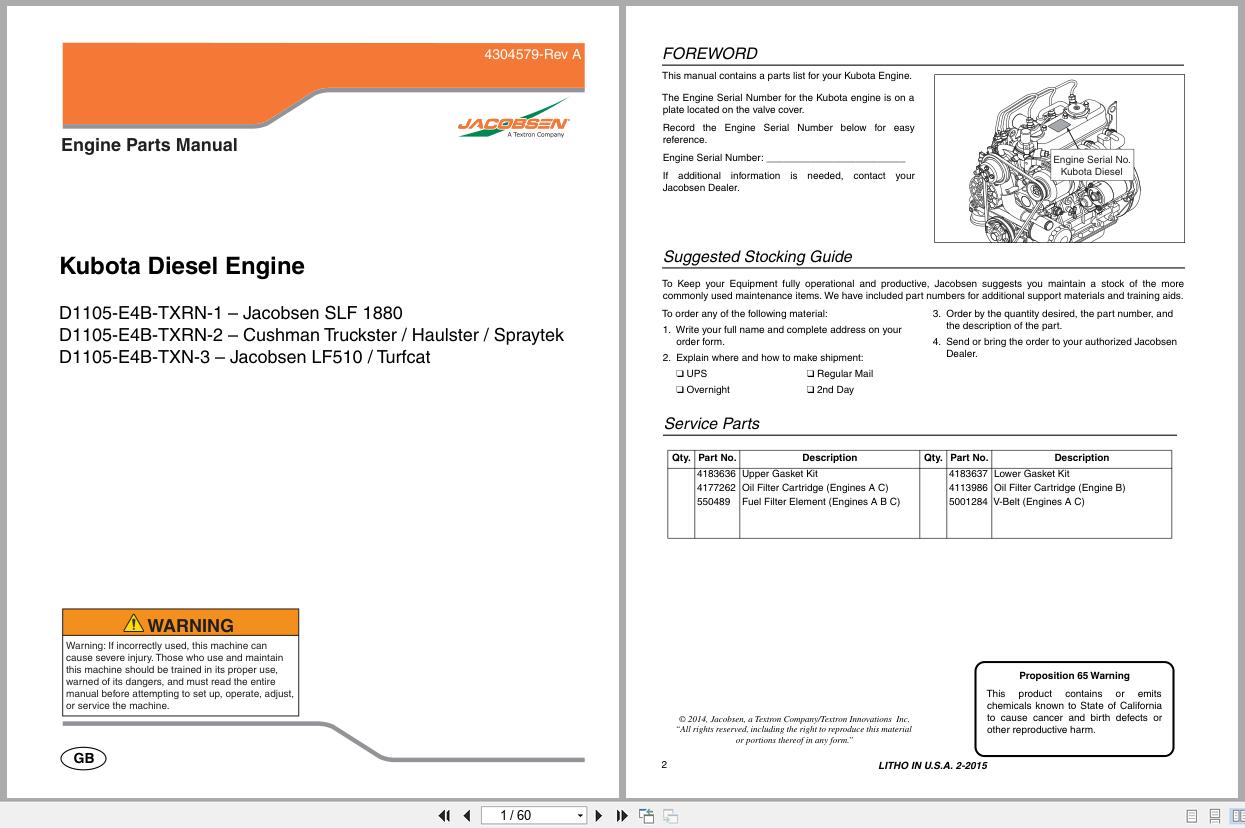Click part number 4183637
The width and height of the screenshot is (1245, 828).
tap(968, 474)
